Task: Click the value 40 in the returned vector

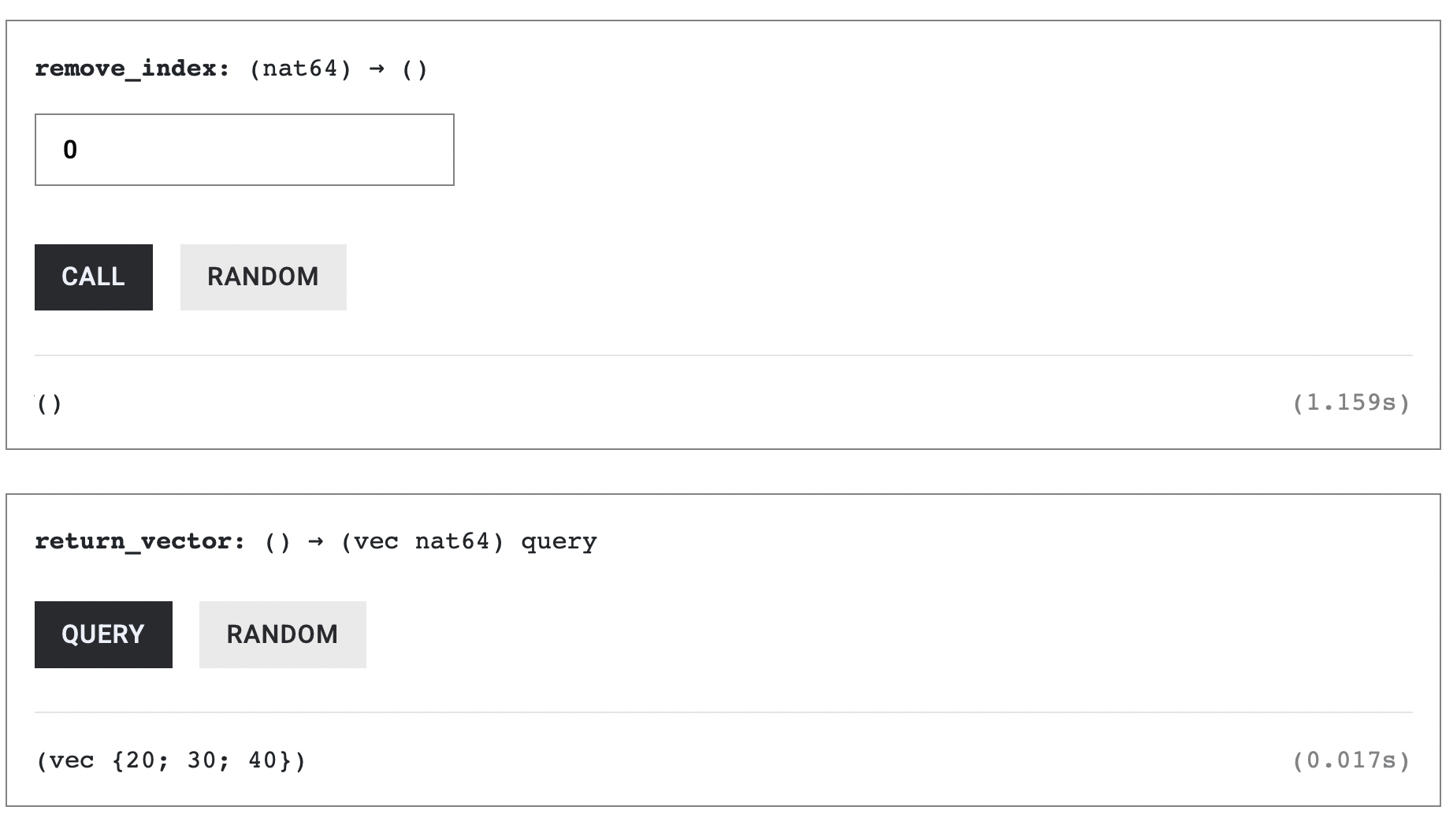Action: [x=263, y=760]
